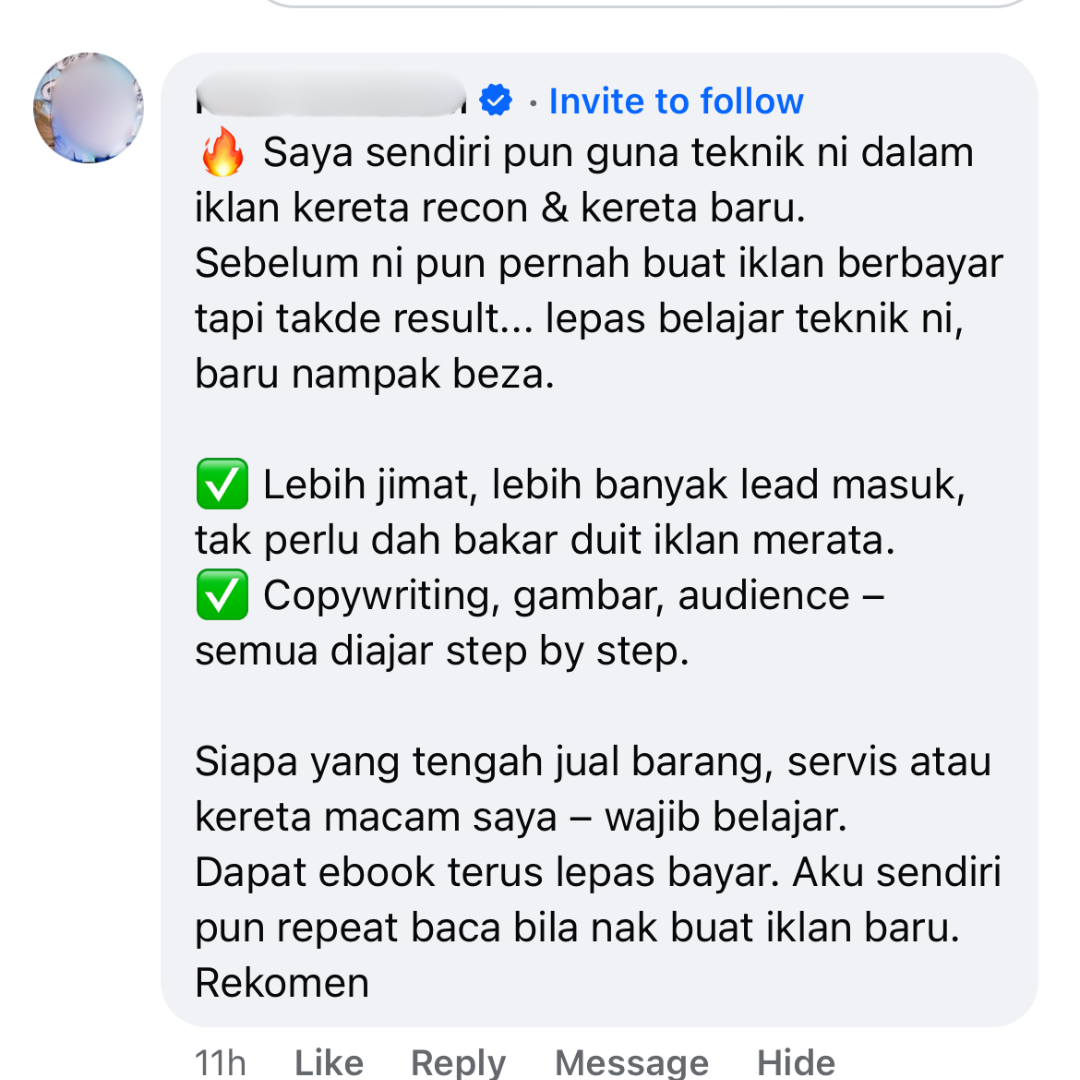The image size is (1080, 1080).
Task: Click the fire emoji in the comment
Action: pos(222,152)
